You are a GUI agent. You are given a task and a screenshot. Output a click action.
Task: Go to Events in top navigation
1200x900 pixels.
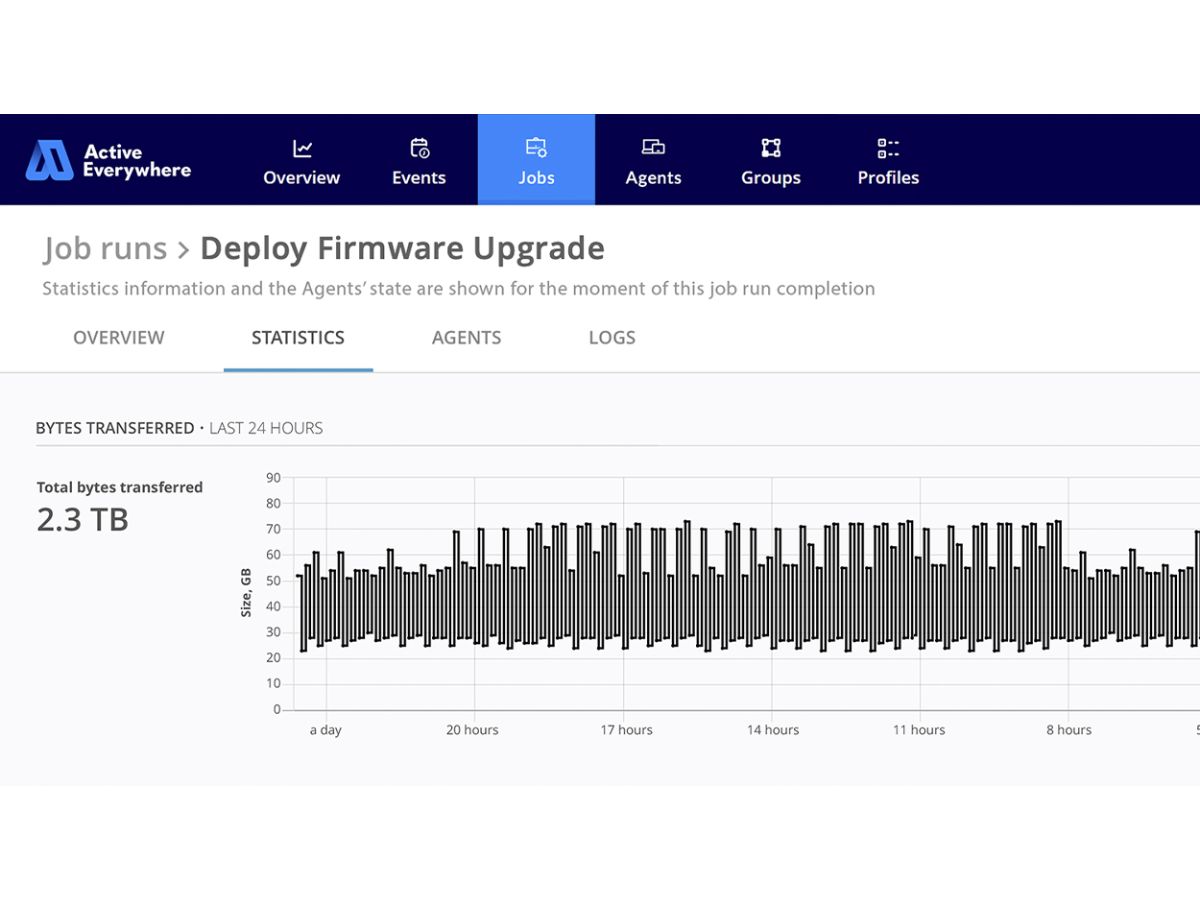coord(419,178)
